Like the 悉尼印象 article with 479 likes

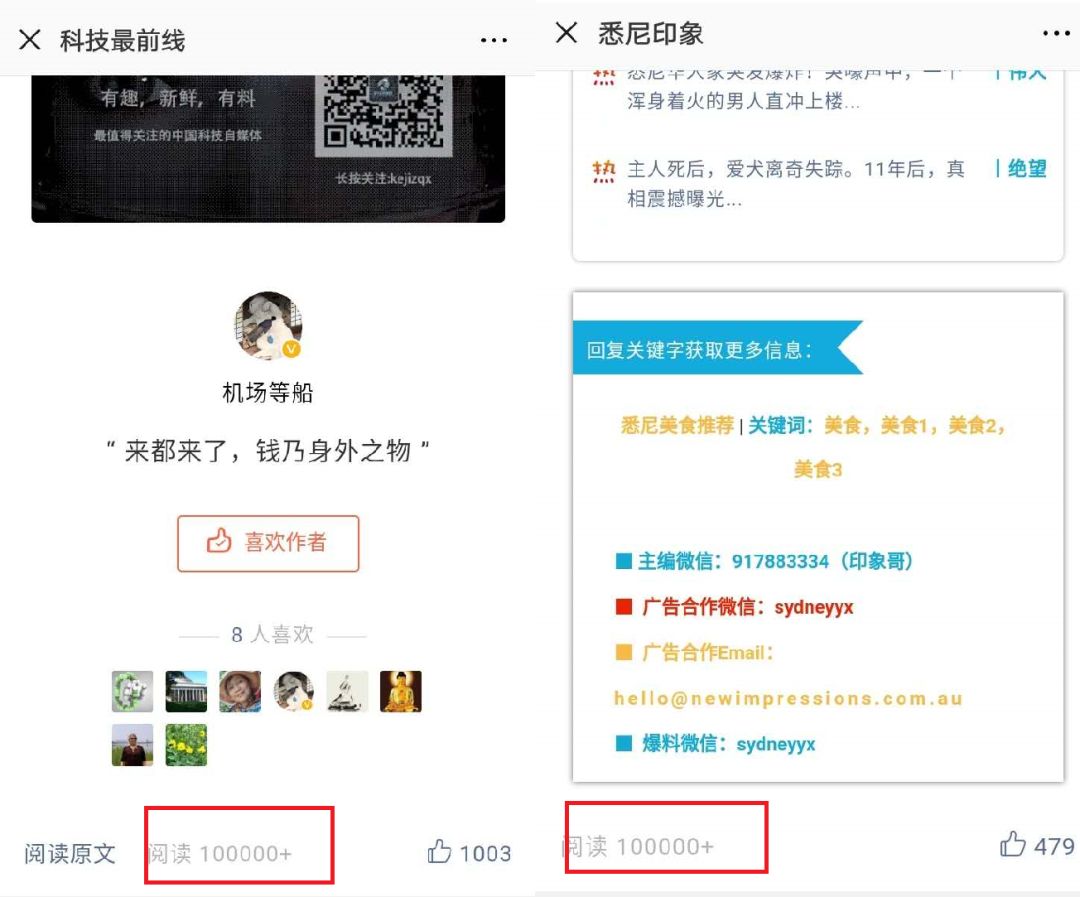coord(1012,844)
